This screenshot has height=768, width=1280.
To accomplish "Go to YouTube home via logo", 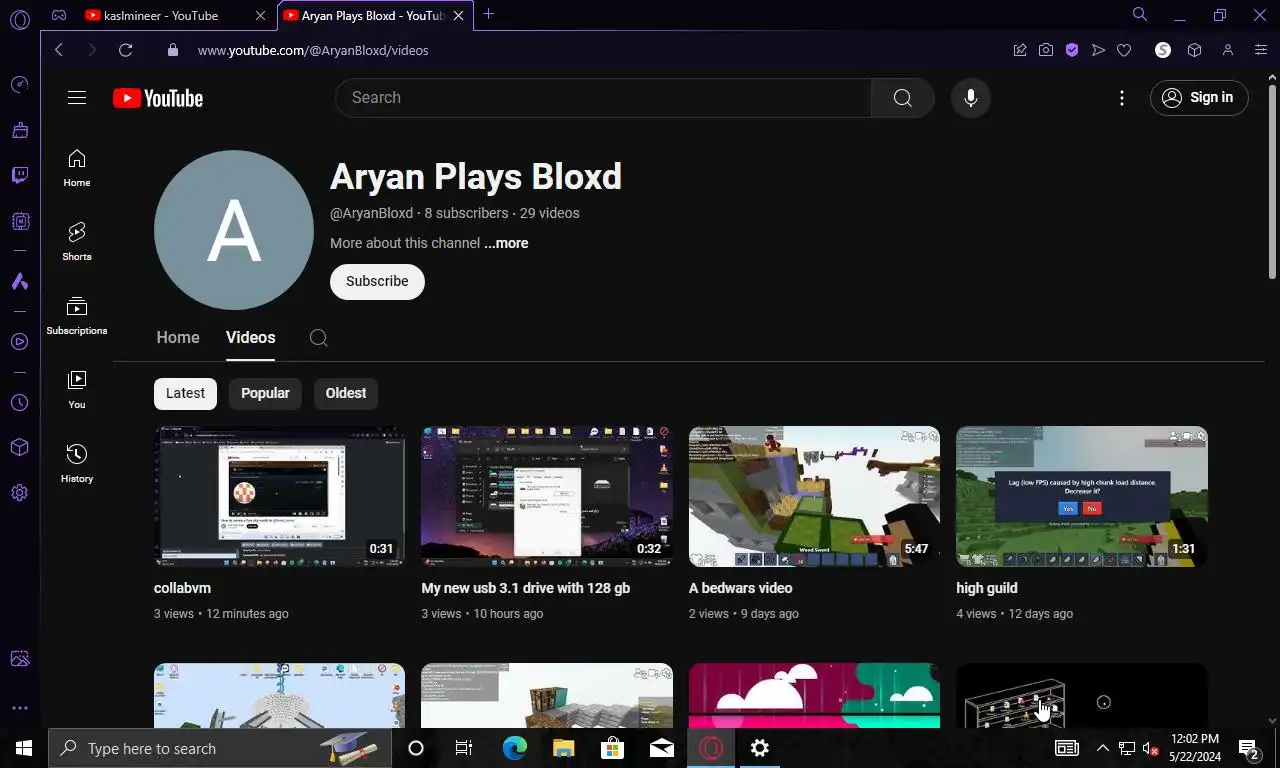I will (158, 98).
